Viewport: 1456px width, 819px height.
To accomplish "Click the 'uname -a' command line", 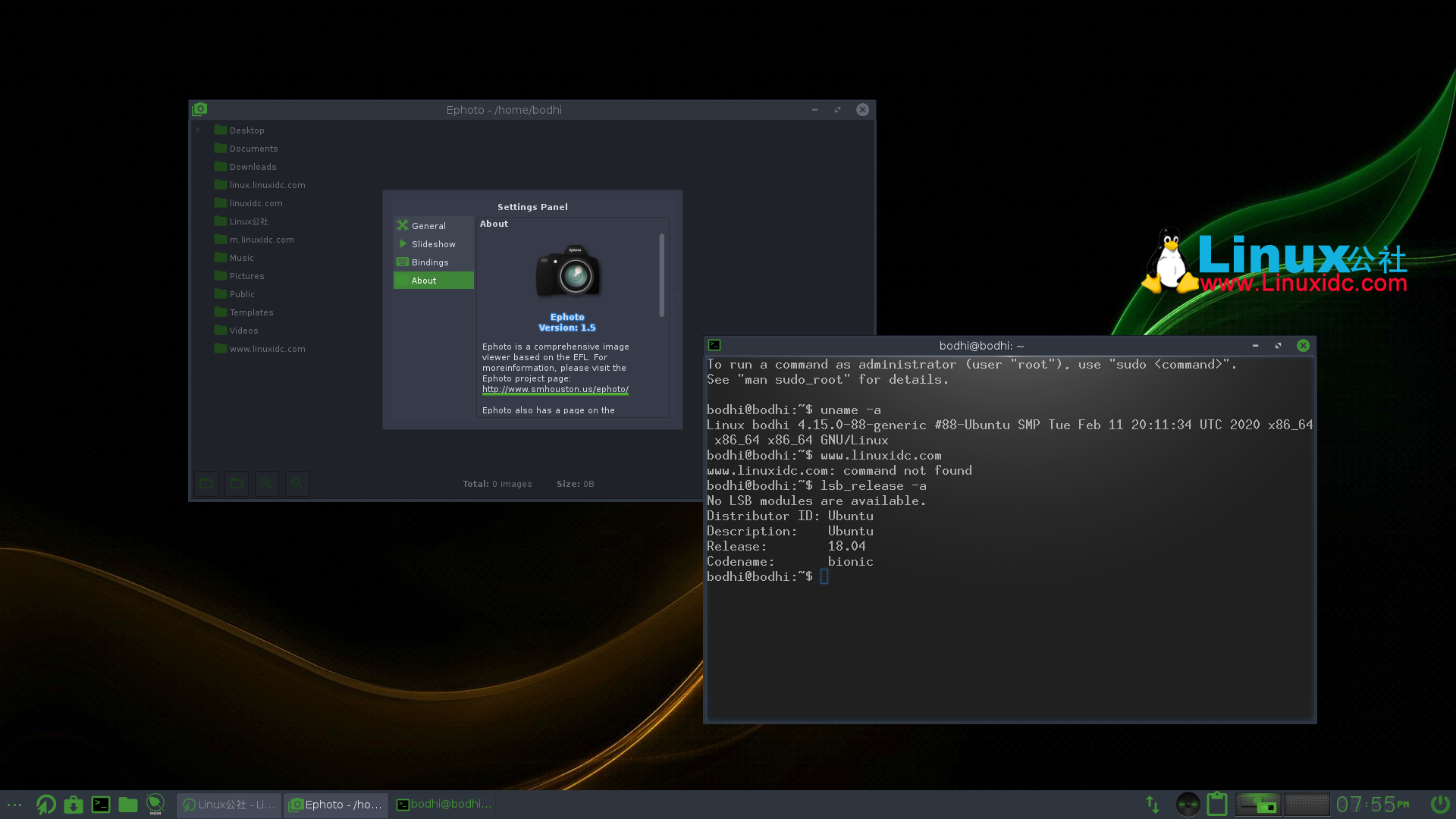I will pyautogui.click(x=794, y=410).
